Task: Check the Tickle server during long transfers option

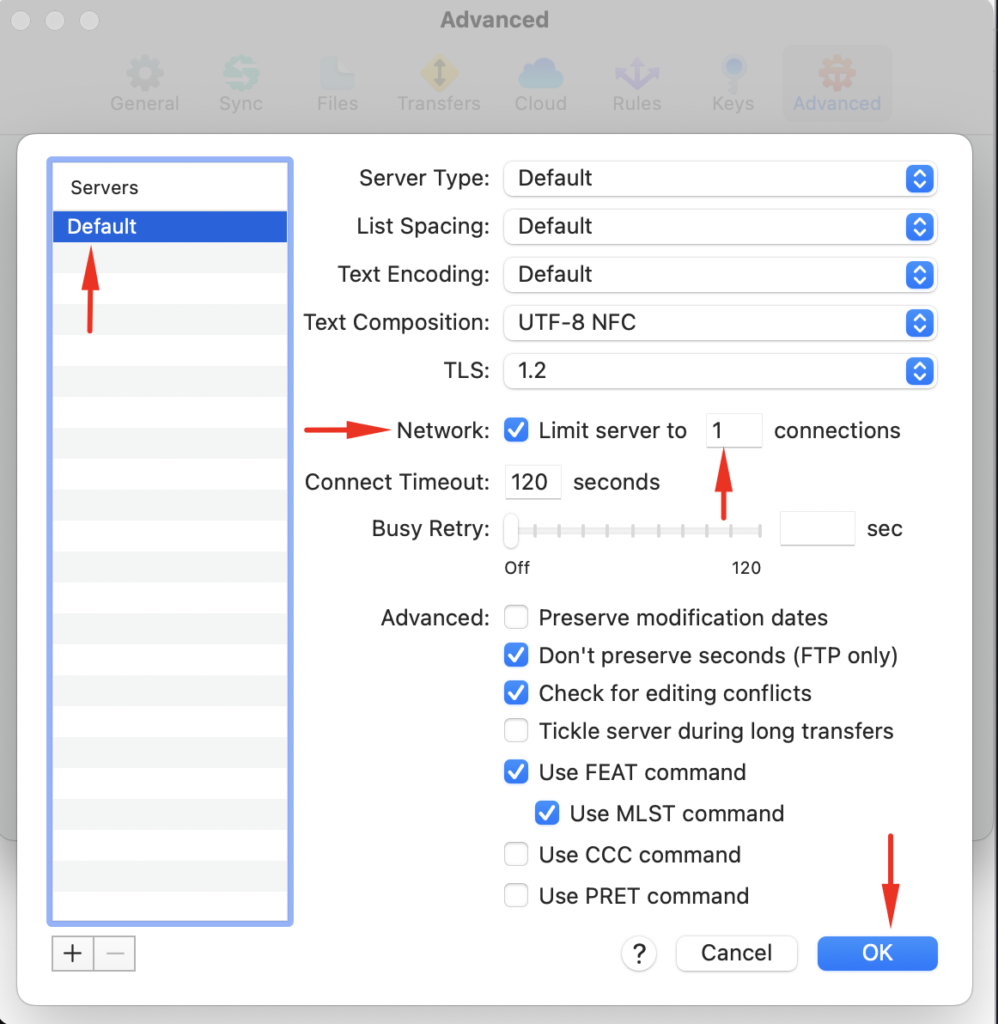Action: coord(516,731)
